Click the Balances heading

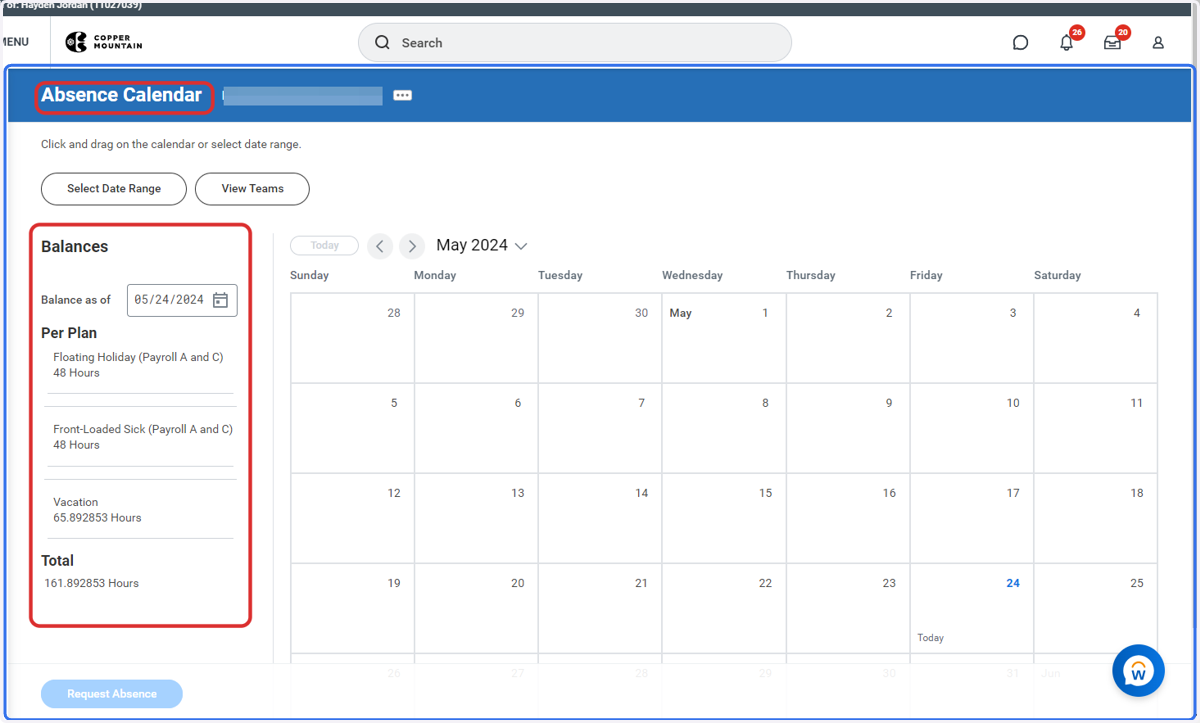pos(75,247)
